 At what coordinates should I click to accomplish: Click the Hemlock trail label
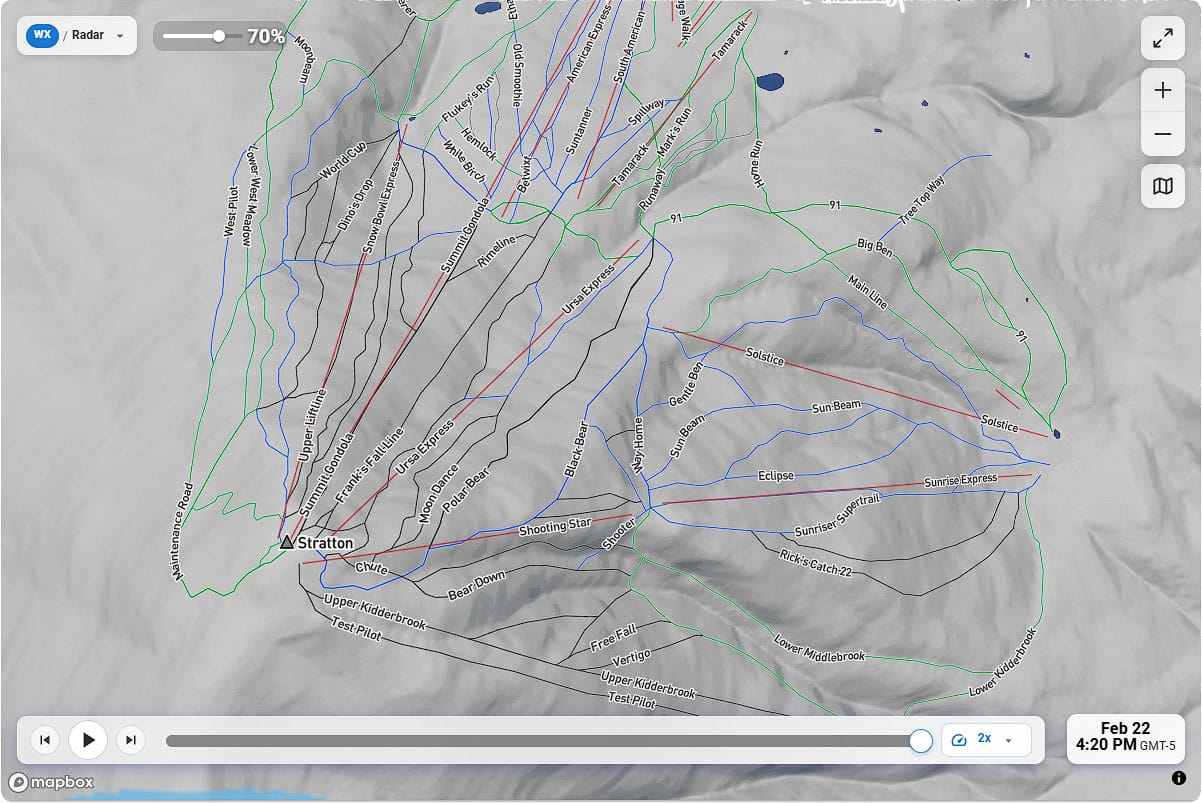[478, 144]
